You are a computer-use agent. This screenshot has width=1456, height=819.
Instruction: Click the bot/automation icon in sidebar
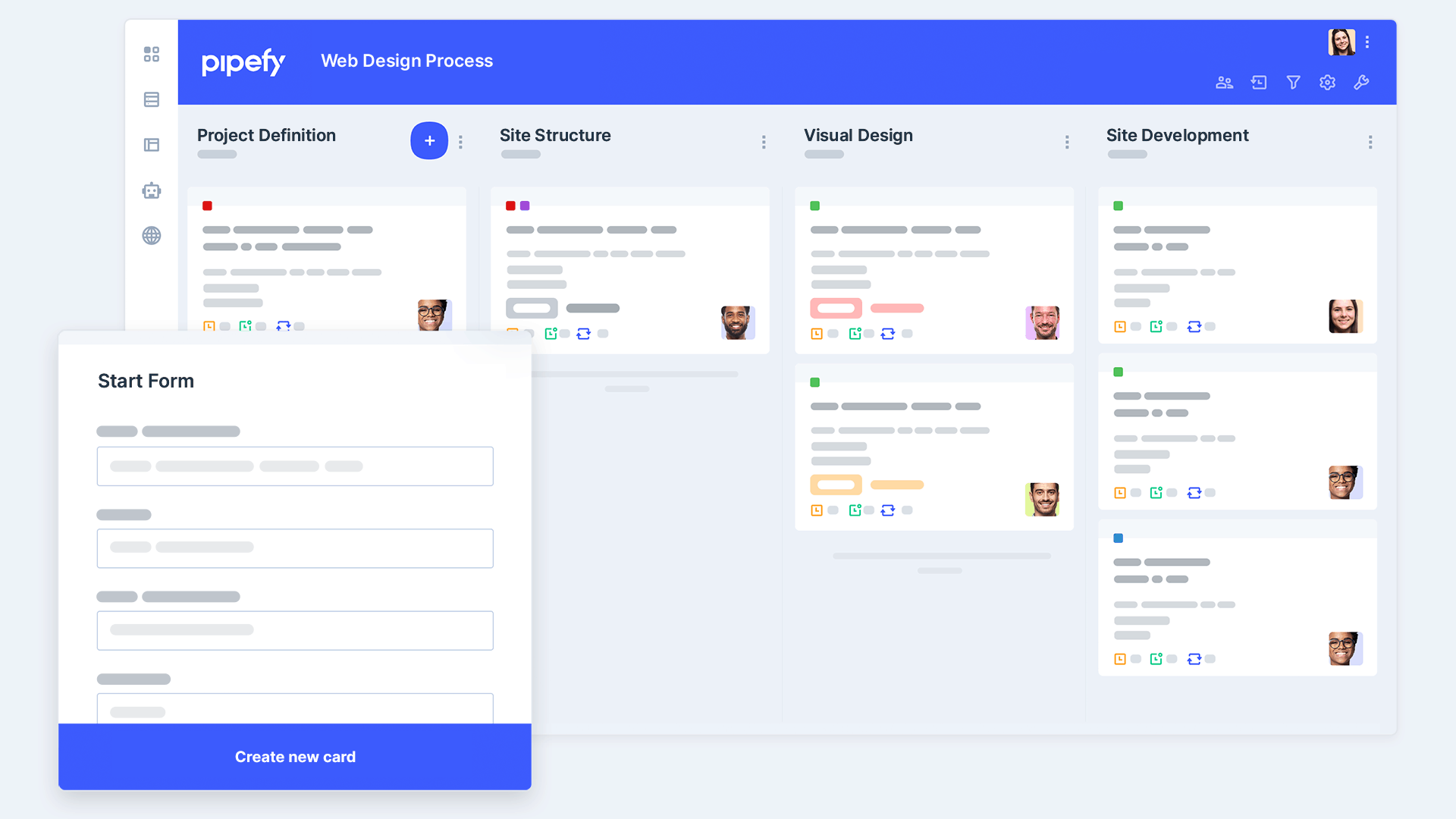[x=152, y=190]
